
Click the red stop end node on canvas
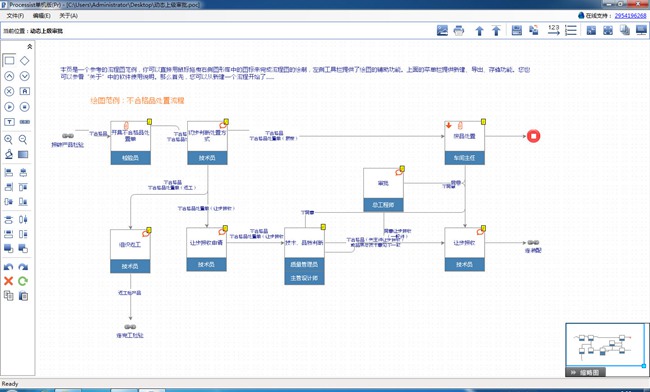534,136
